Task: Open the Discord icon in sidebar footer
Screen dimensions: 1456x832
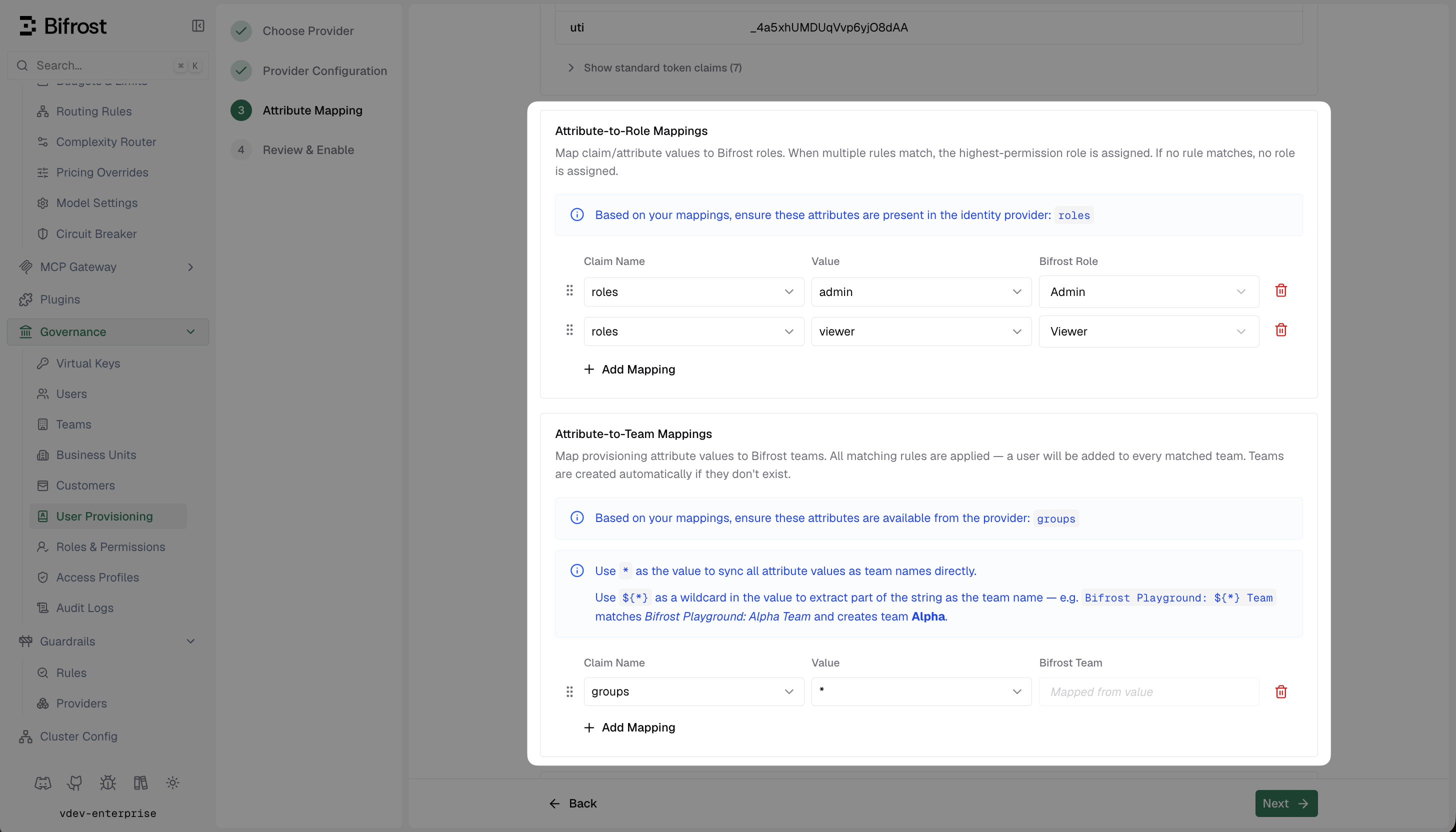Action: (43, 783)
